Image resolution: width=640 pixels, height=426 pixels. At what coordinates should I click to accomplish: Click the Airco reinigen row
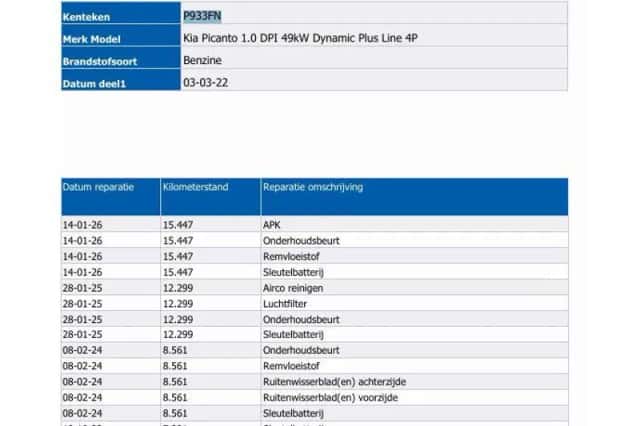pos(314,288)
